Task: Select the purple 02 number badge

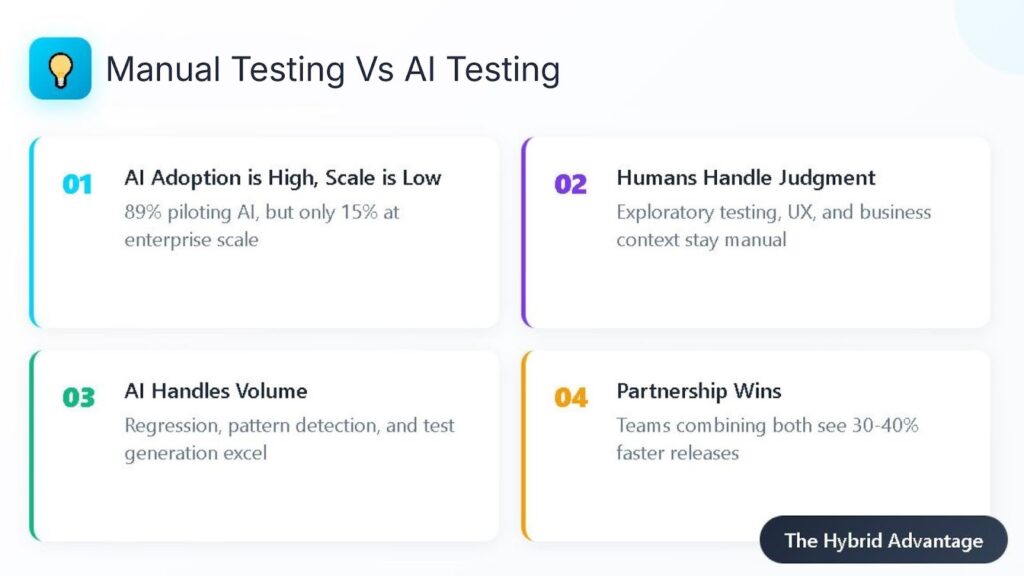Action: point(570,184)
